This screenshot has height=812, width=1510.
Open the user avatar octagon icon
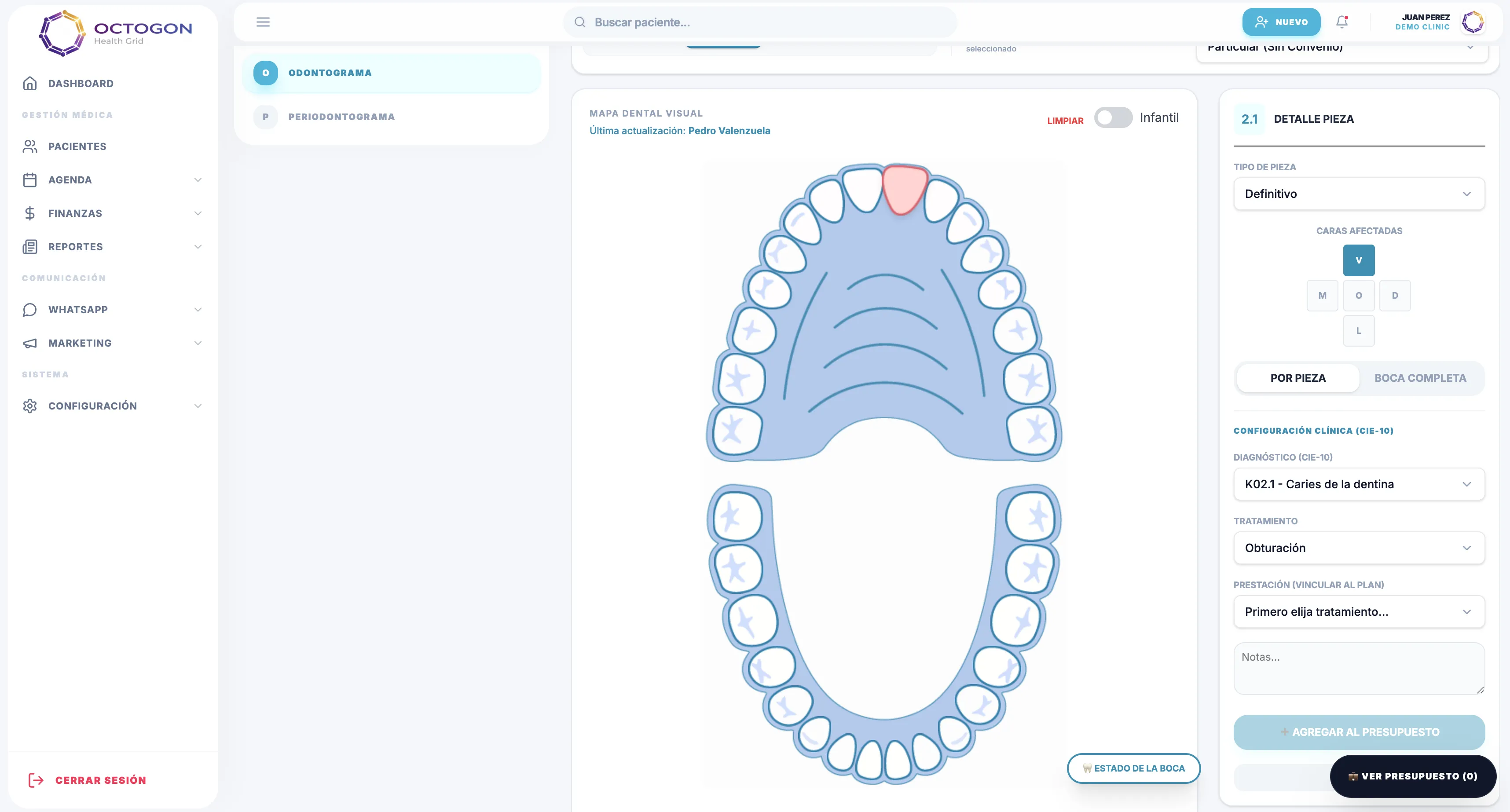pos(1473,22)
